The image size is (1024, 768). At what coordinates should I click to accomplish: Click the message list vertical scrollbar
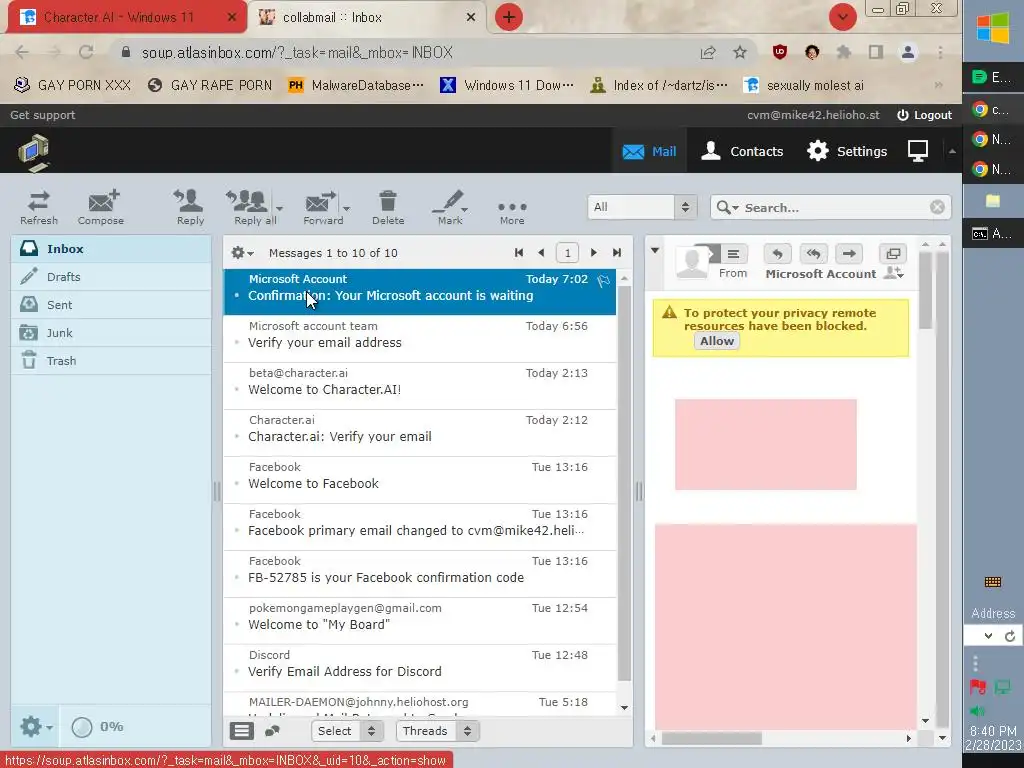(624, 483)
